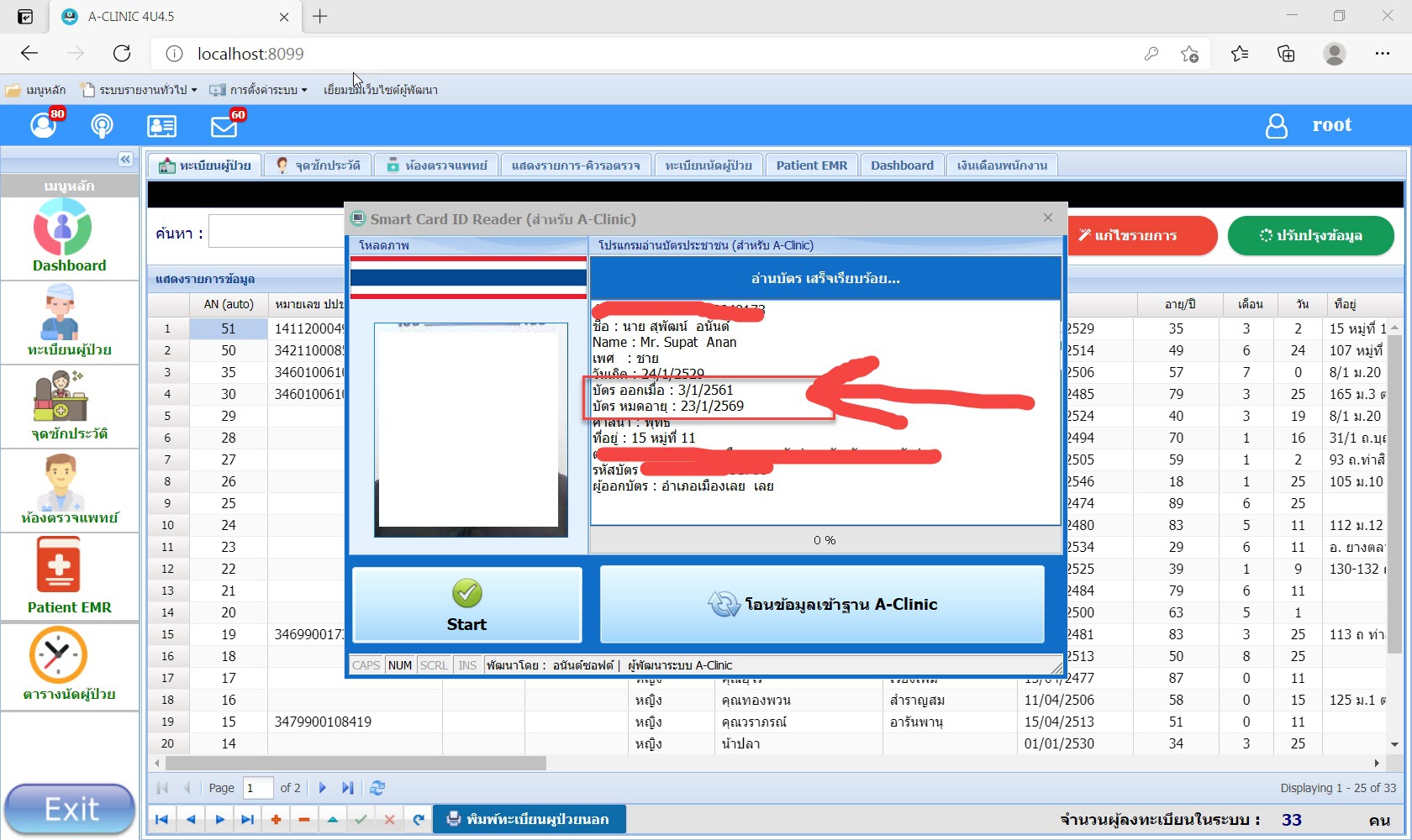Click the grid's vertical scroll down arrow
The width and height of the screenshot is (1412, 840).
[1395, 744]
